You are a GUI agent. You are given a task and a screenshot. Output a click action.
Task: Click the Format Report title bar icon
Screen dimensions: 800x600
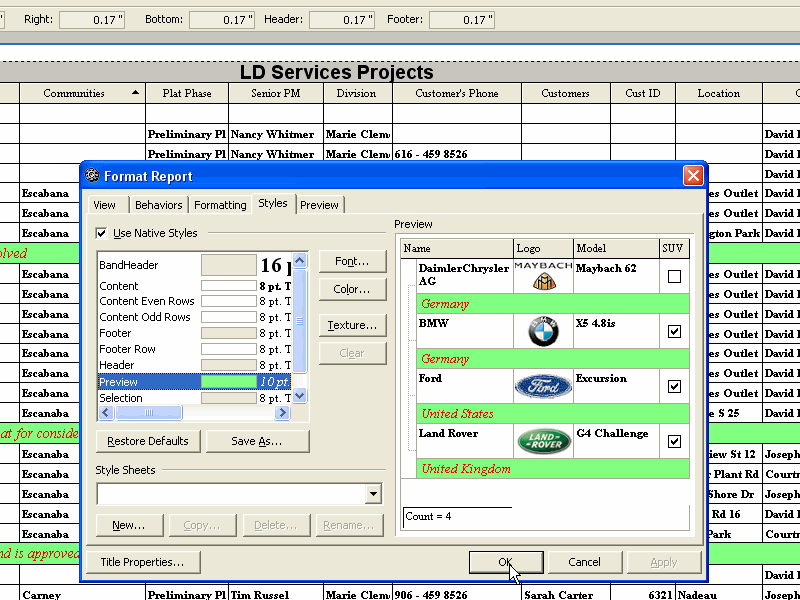92,176
